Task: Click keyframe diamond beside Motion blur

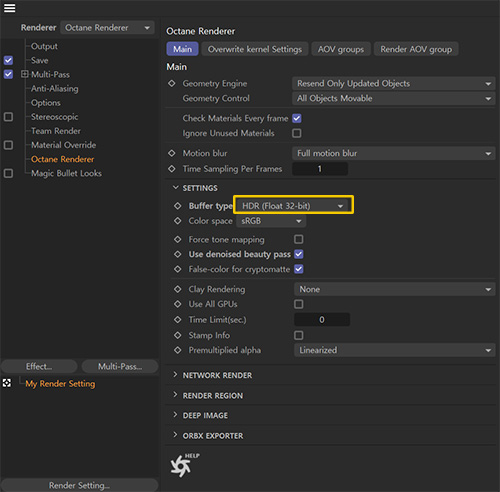Action: 172,153
